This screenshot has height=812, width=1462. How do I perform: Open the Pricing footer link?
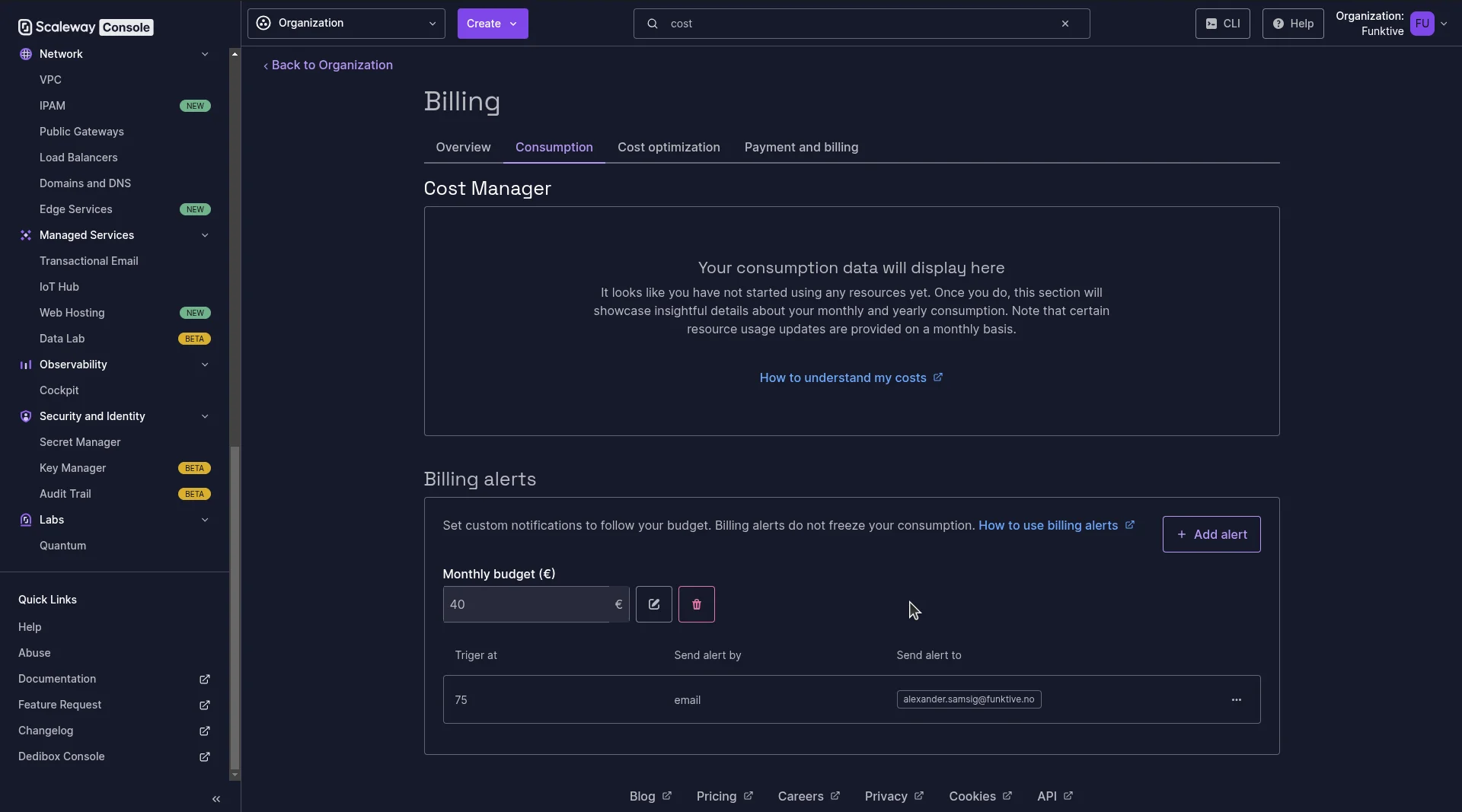[x=724, y=796]
